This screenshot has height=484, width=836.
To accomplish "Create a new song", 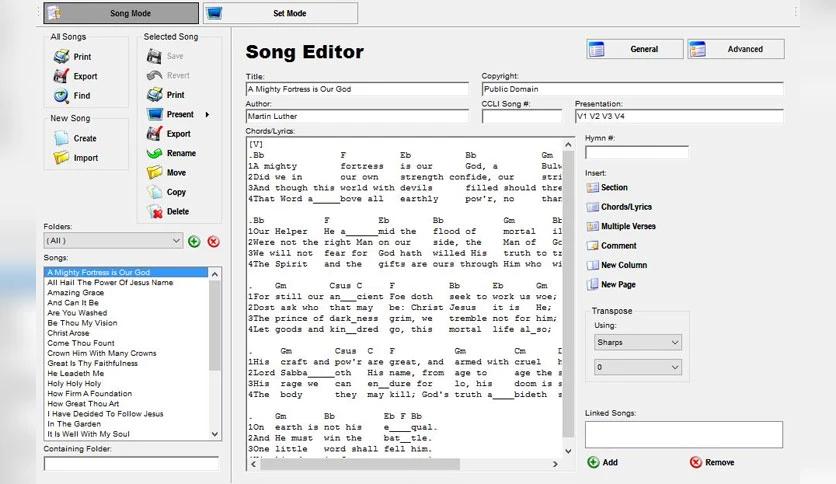I will click(x=75, y=138).
